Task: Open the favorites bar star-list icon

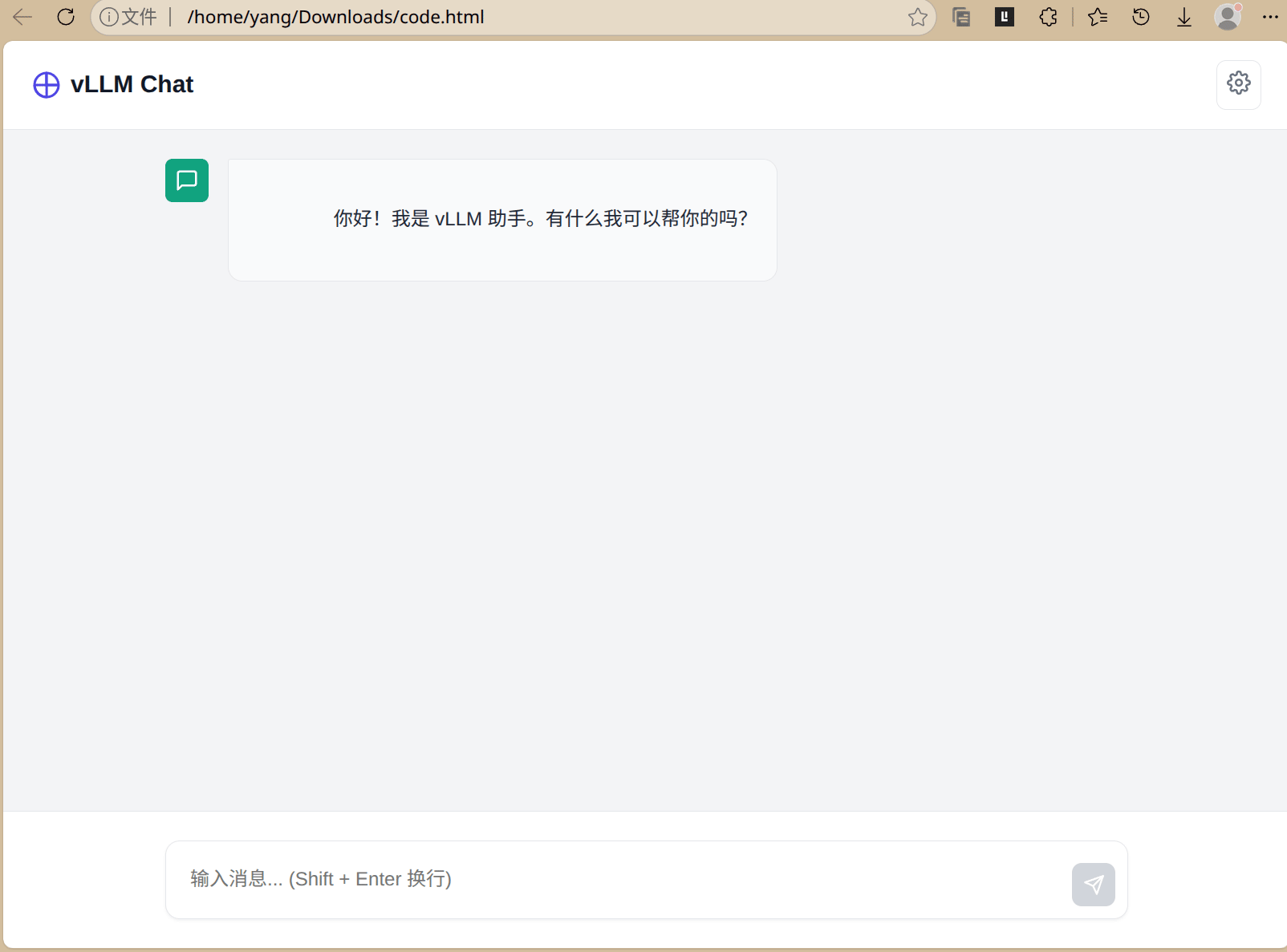Action: [1097, 17]
